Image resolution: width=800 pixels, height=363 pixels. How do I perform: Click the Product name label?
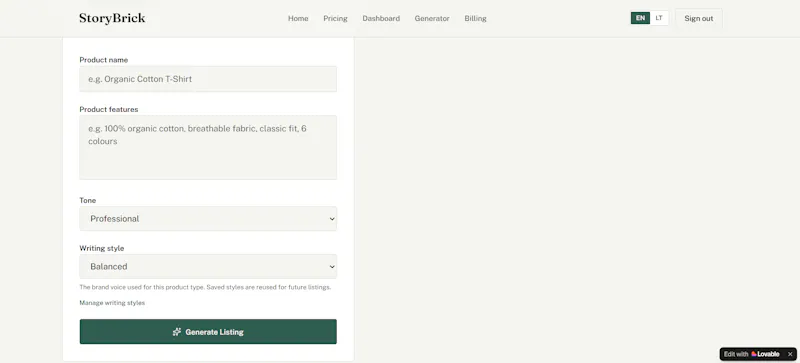tap(104, 60)
